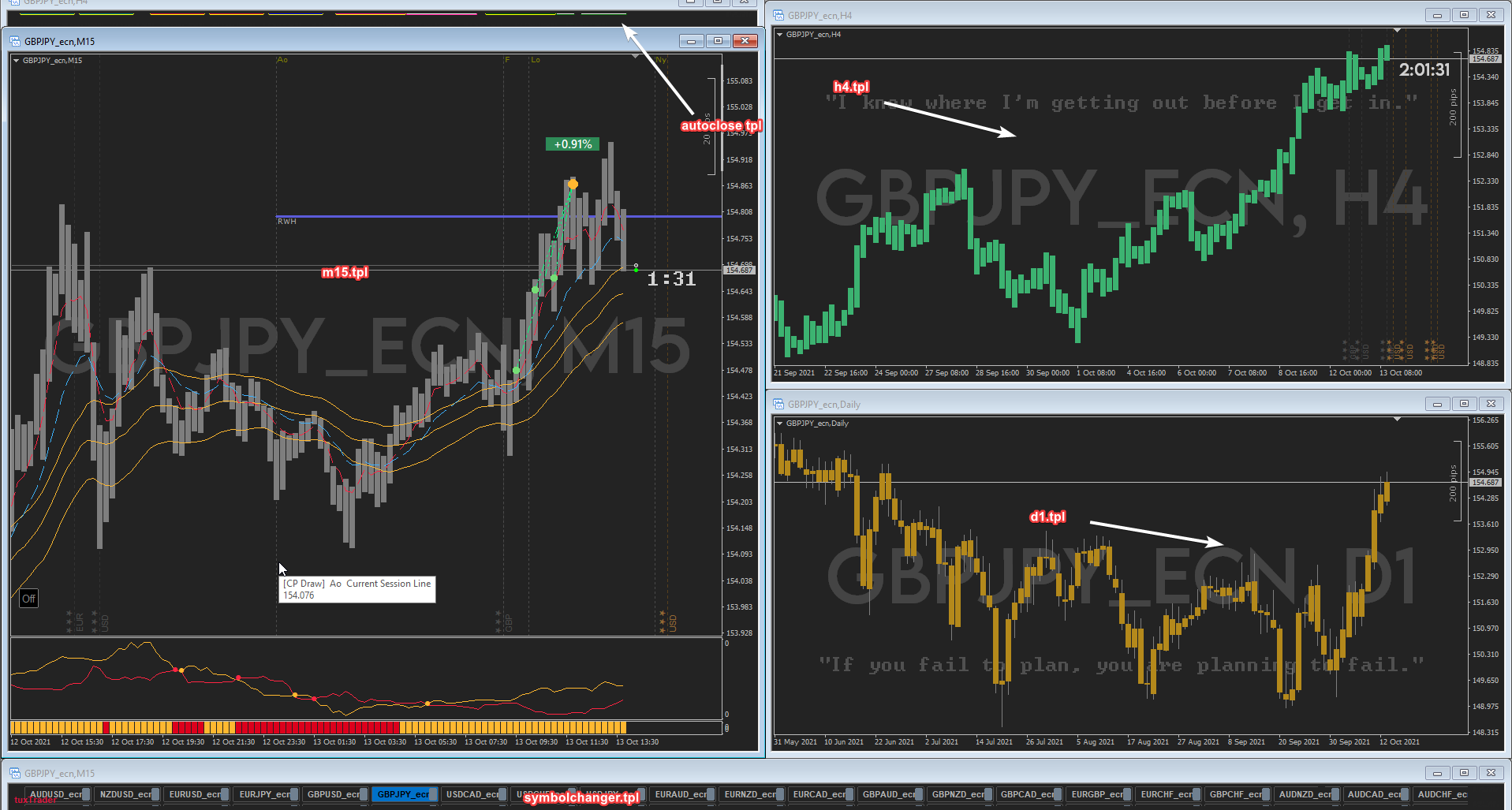The image size is (1512, 810).
Task: Click the 13 Oct 13:30 time label
Action: click(x=637, y=742)
